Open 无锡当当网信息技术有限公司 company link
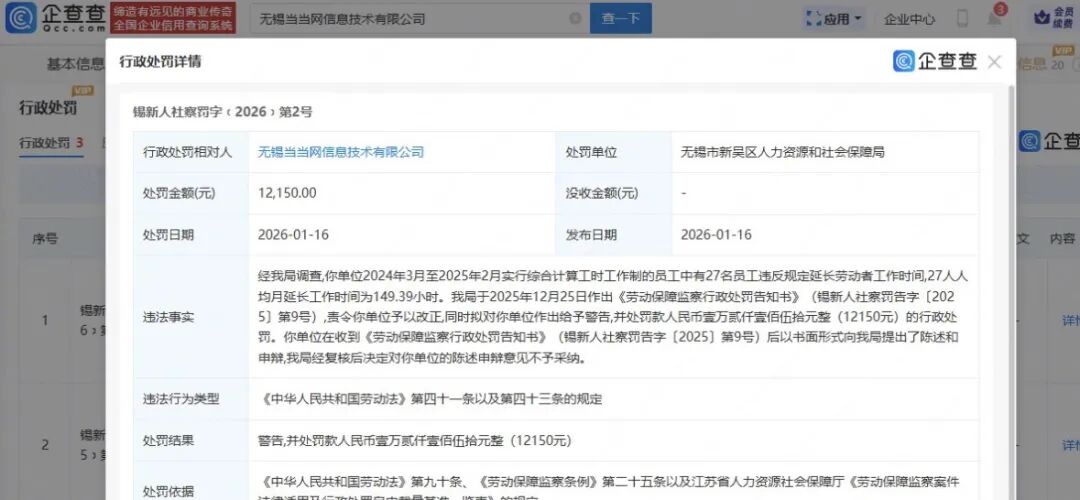 (x=341, y=152)
